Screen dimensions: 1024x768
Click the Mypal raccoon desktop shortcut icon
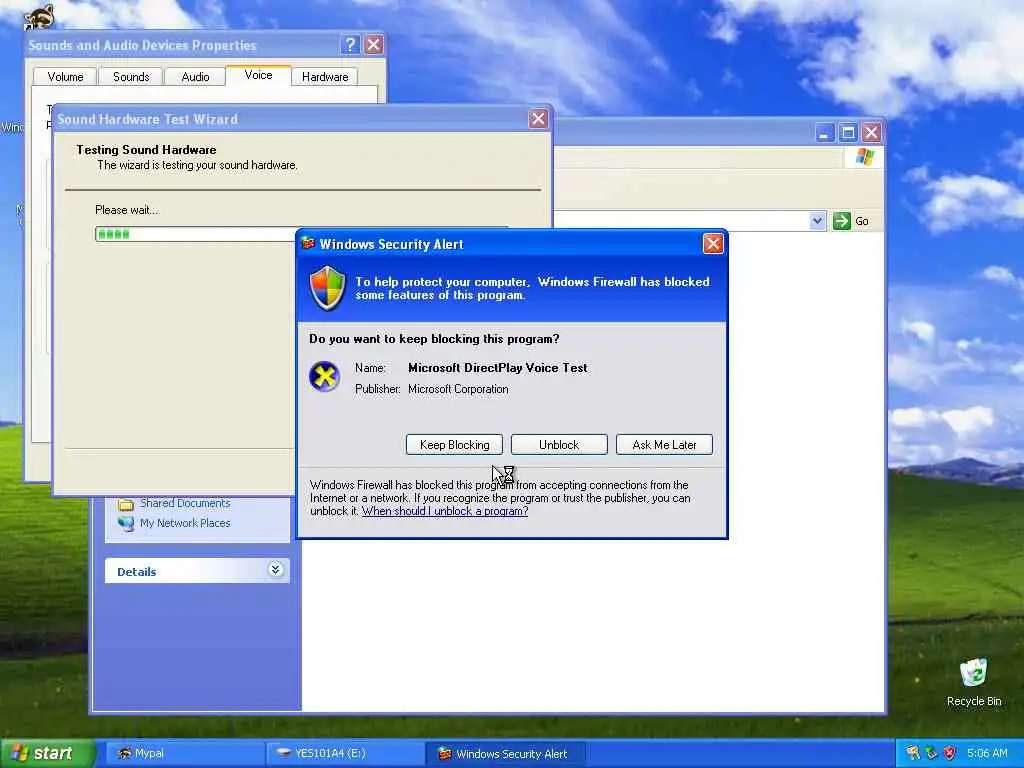pos(39,16)
